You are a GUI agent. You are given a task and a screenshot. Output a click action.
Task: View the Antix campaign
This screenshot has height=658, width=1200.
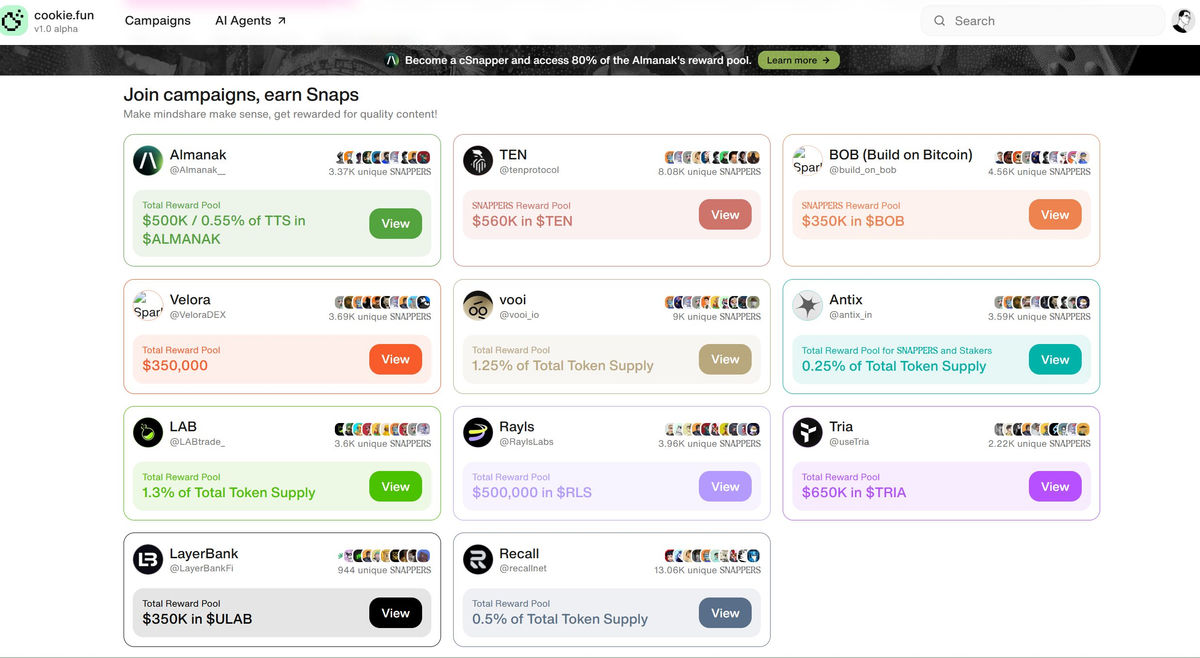point(1055,360)
